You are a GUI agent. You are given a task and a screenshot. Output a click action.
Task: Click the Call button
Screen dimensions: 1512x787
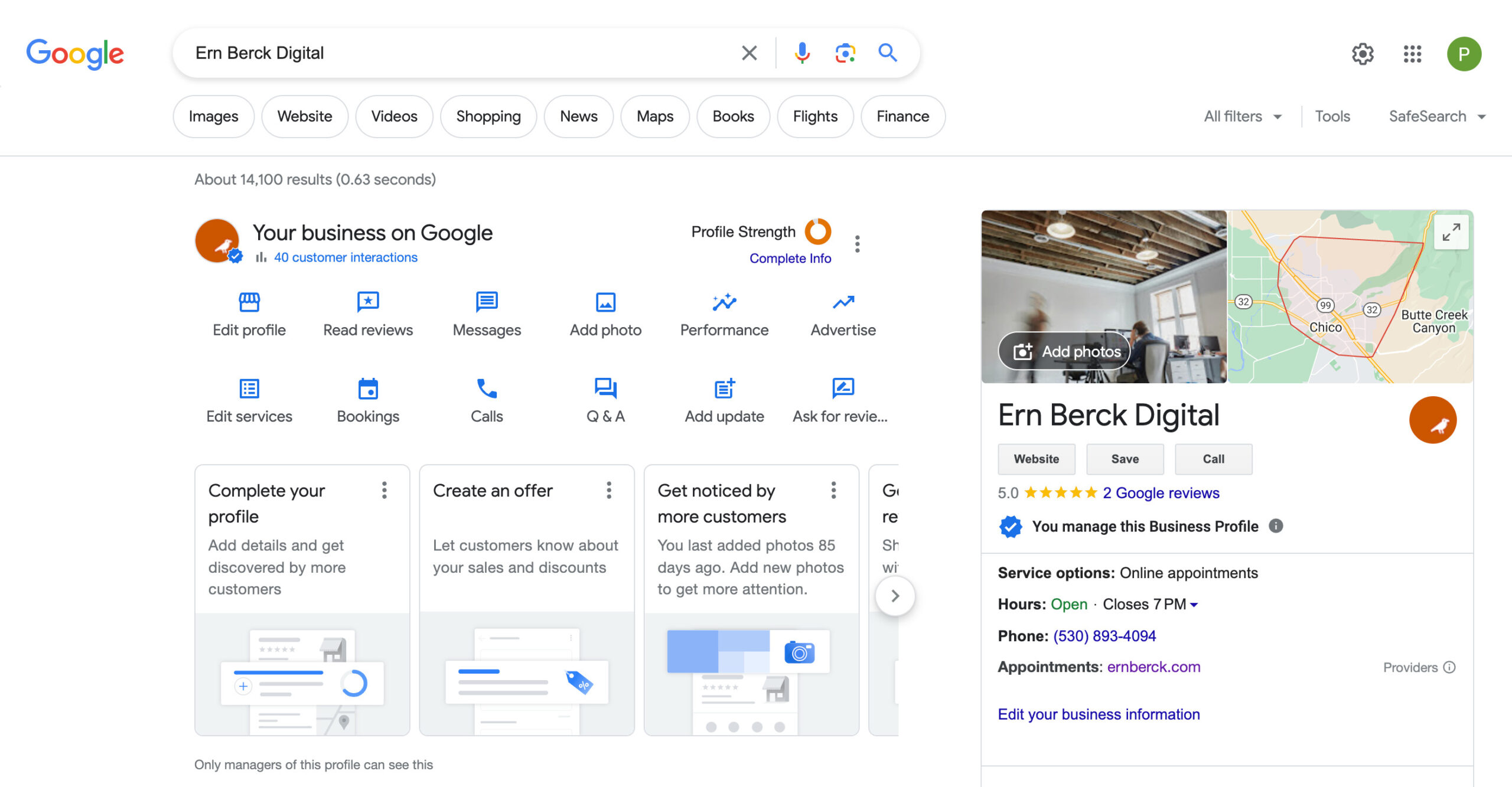tap(1214, 459)
